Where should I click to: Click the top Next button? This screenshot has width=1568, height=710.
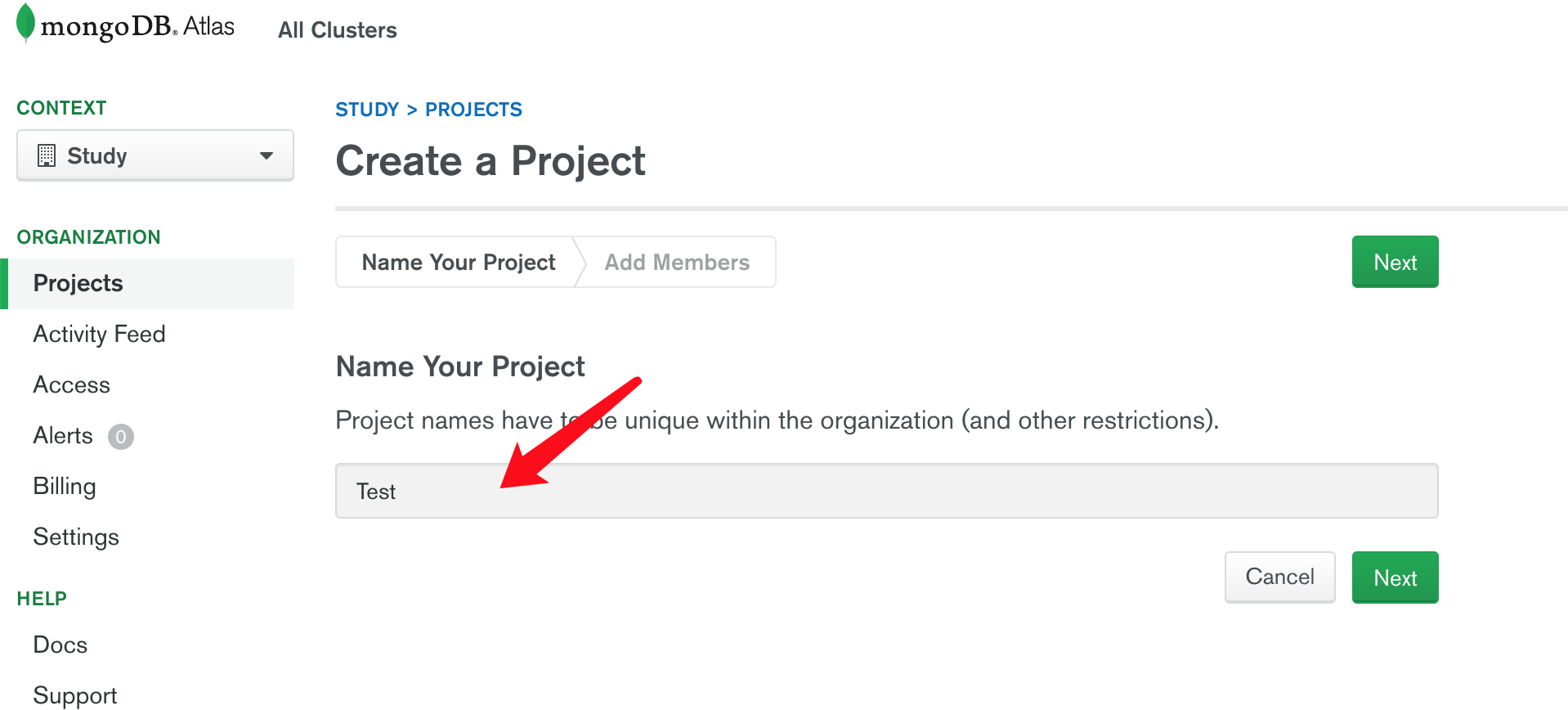coord(1395,262)
